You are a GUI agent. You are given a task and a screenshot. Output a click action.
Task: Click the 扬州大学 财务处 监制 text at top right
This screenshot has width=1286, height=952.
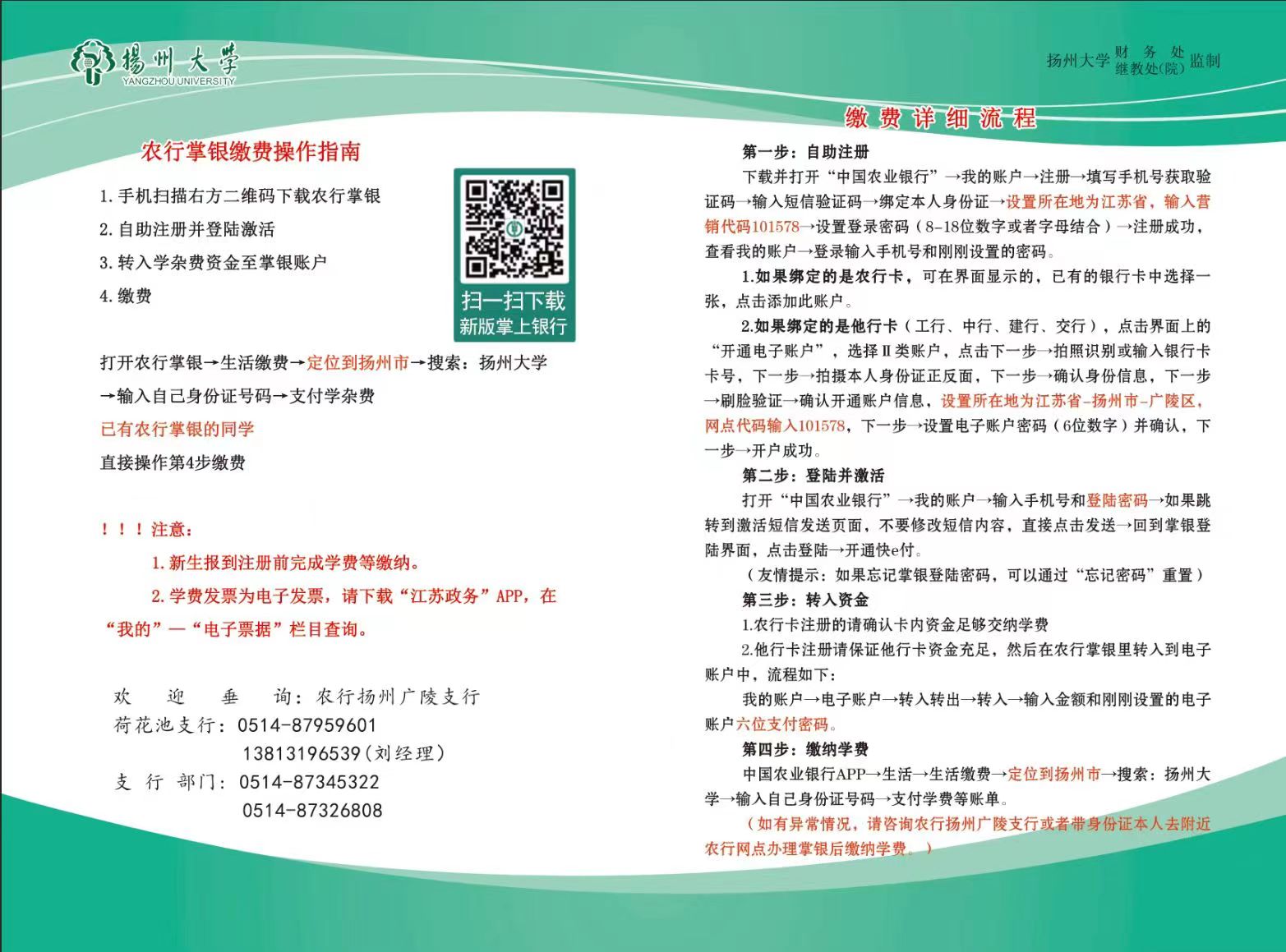1132,61
